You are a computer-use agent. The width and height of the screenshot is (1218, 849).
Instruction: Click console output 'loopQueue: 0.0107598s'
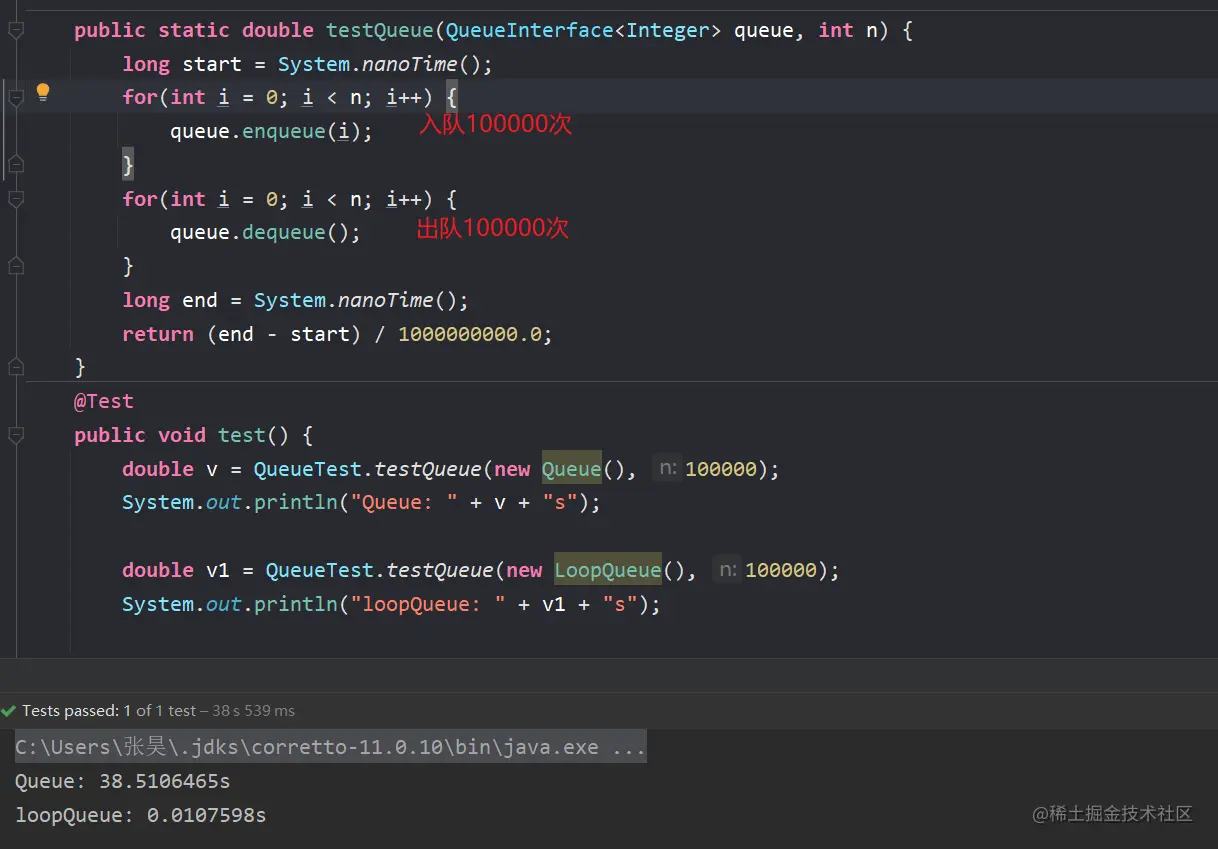(140, 815)
